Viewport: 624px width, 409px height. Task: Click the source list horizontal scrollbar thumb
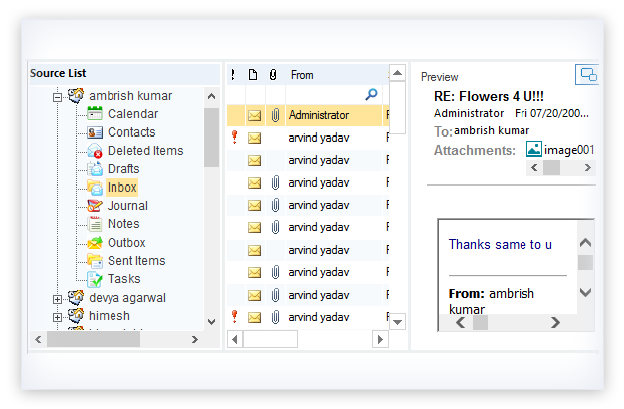[x=94, y=340]
